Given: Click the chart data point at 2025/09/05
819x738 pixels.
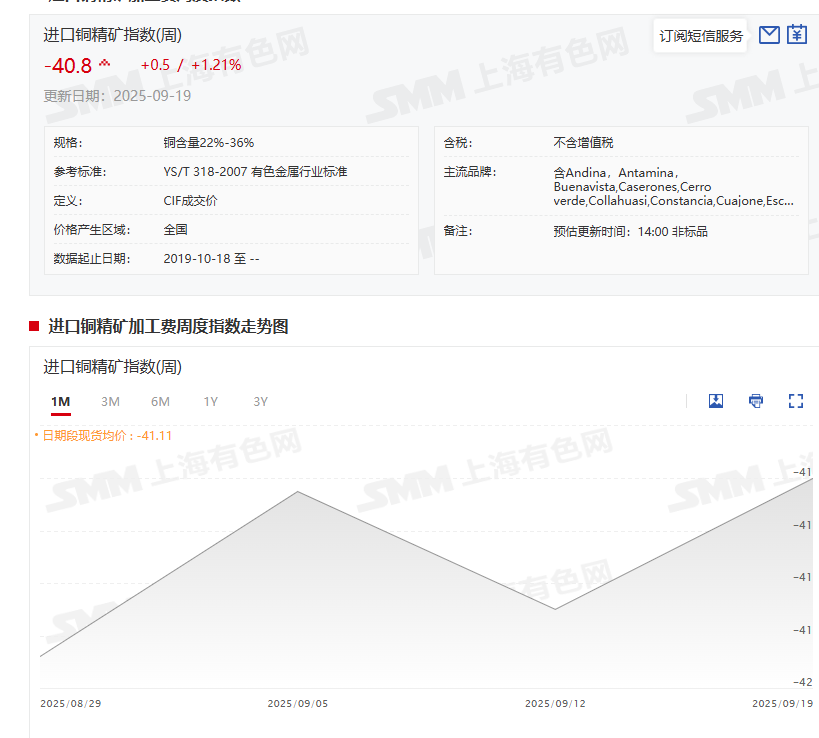Looking at the screenshot, I should coord(298,492).
